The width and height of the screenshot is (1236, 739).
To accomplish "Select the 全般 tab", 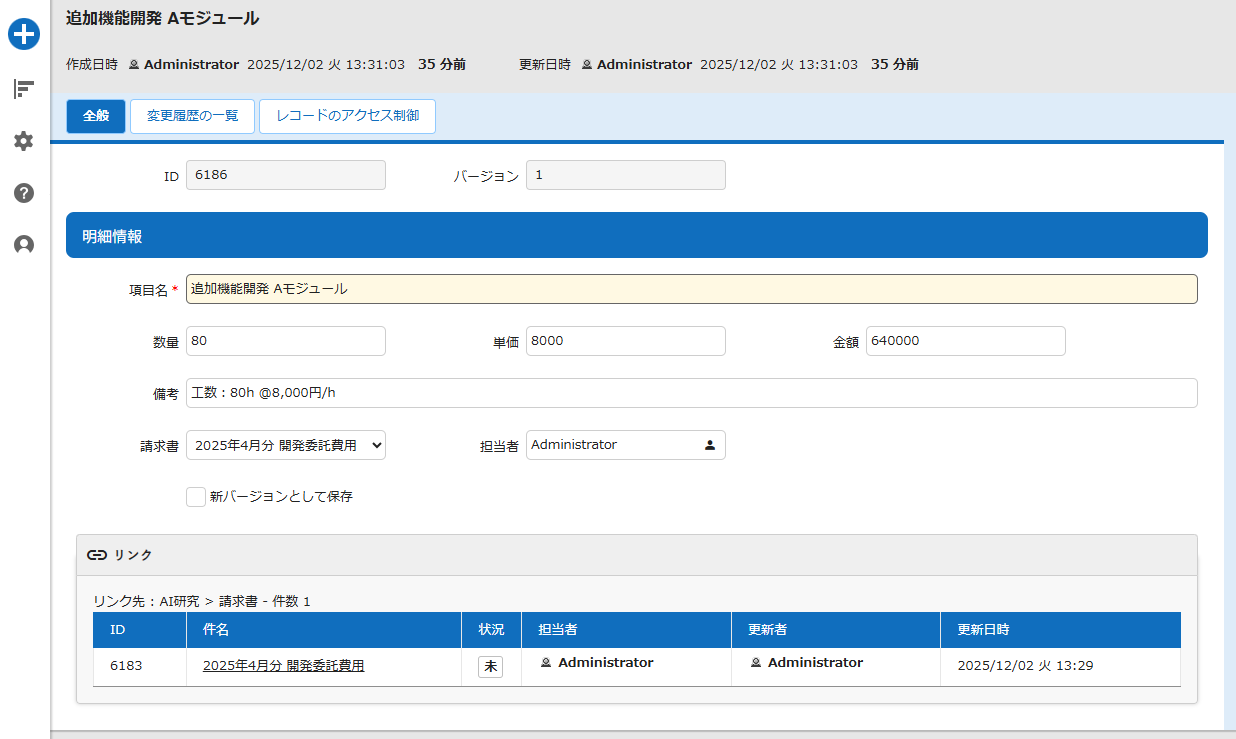I will pos(96,116).
